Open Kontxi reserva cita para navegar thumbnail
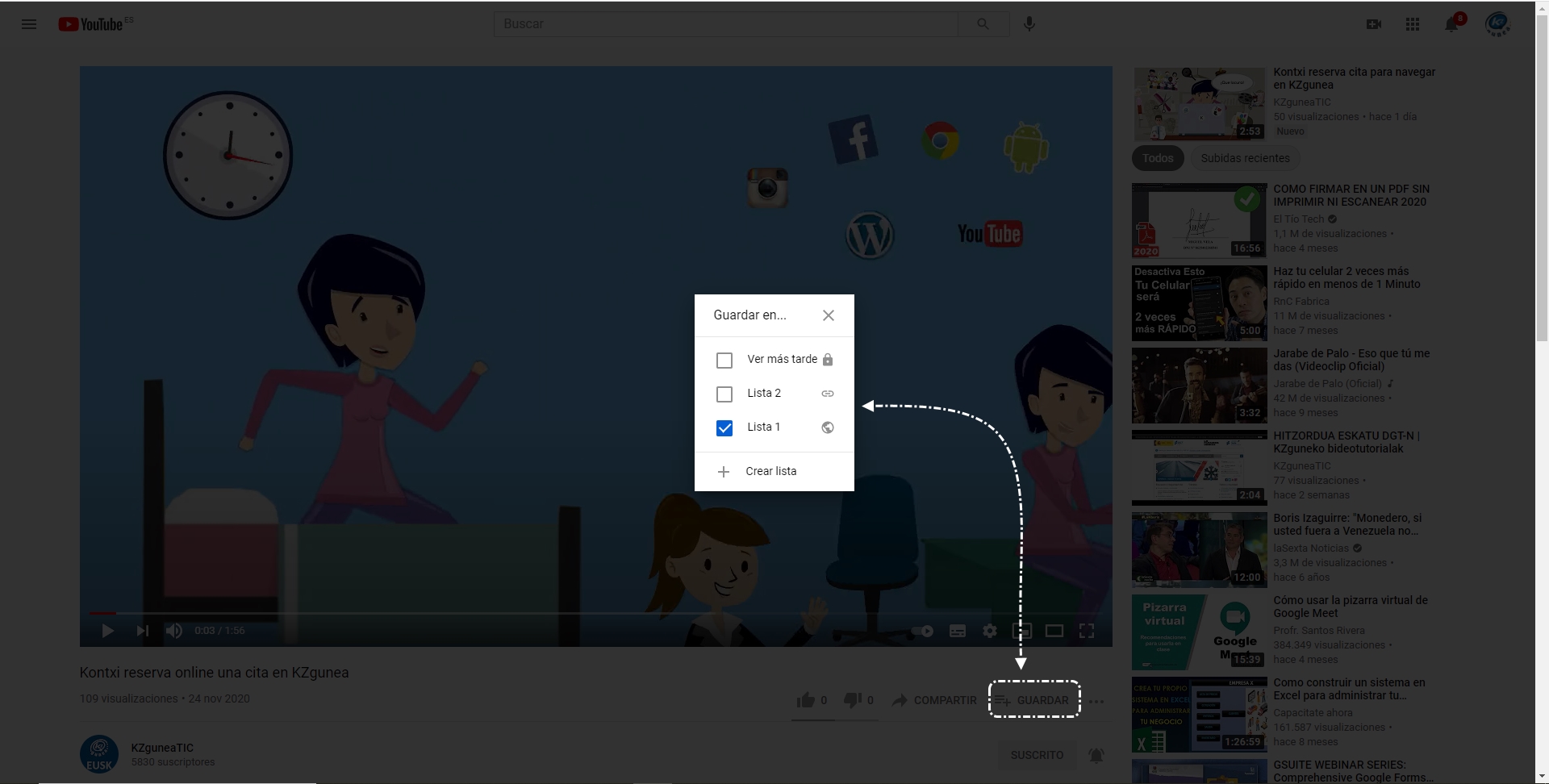Screen dimensions: 1549x784 tap(1199, 104)
